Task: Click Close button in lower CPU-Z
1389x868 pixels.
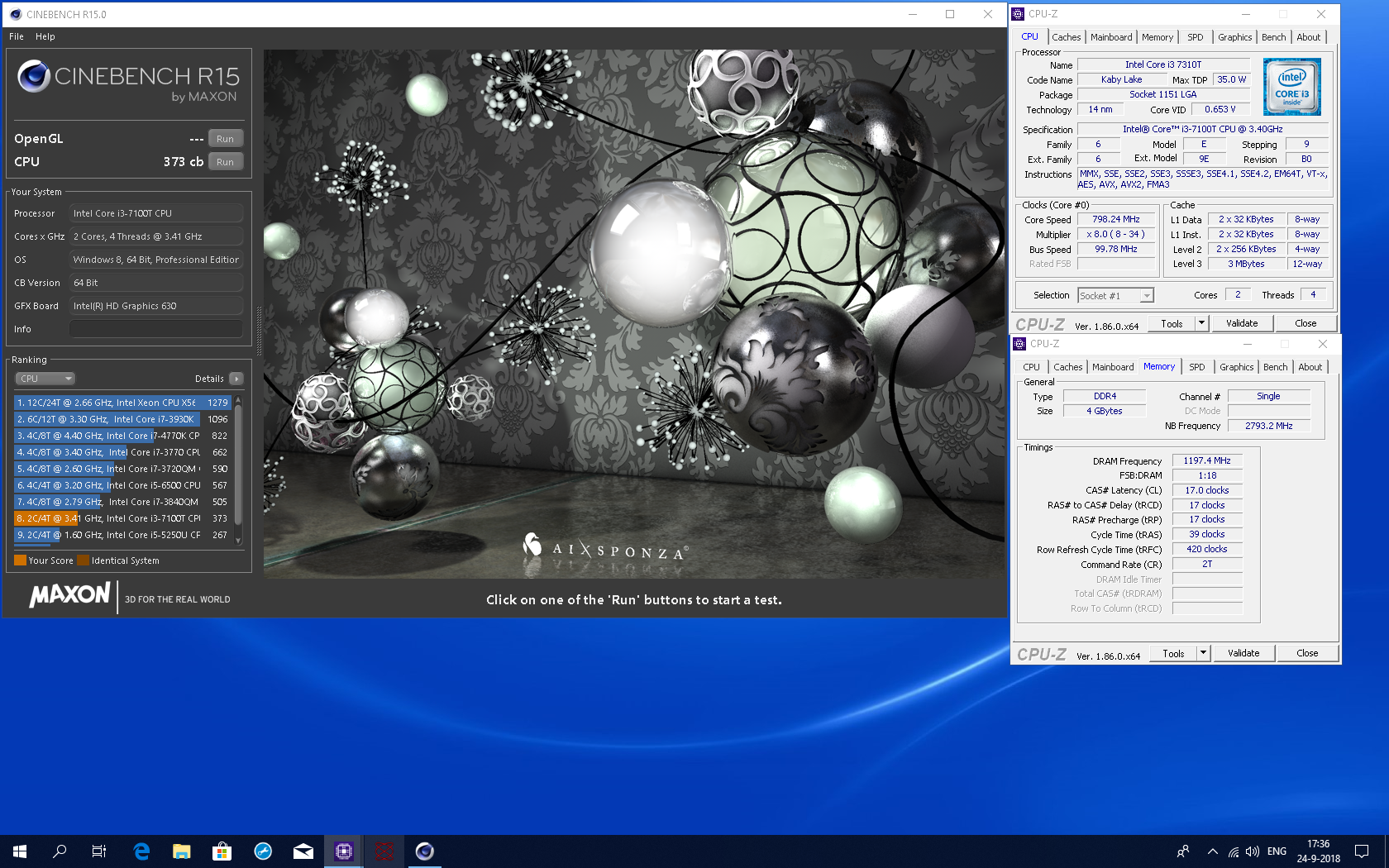Action: point(1307,653)
